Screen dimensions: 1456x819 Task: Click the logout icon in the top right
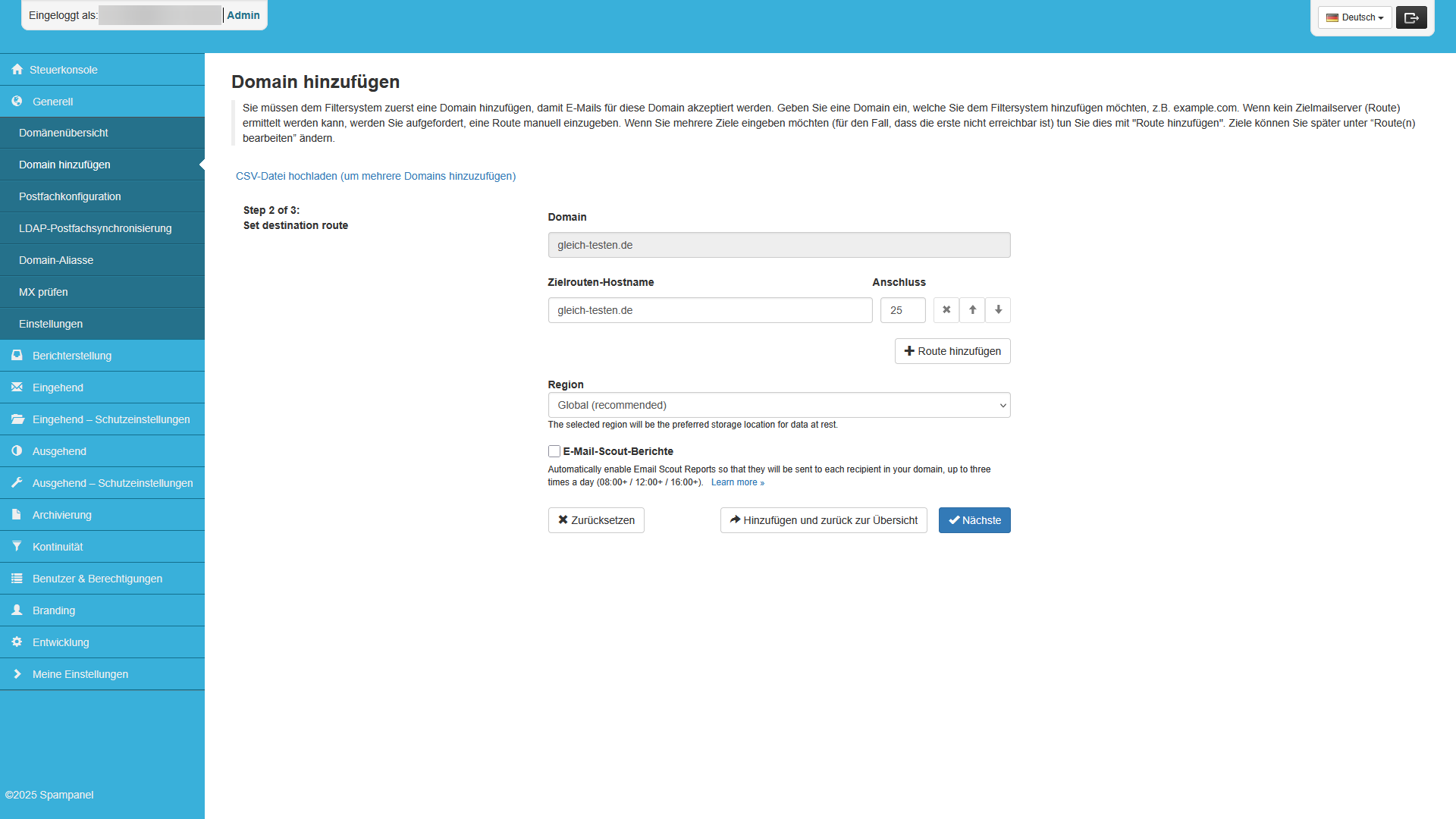1410,17
